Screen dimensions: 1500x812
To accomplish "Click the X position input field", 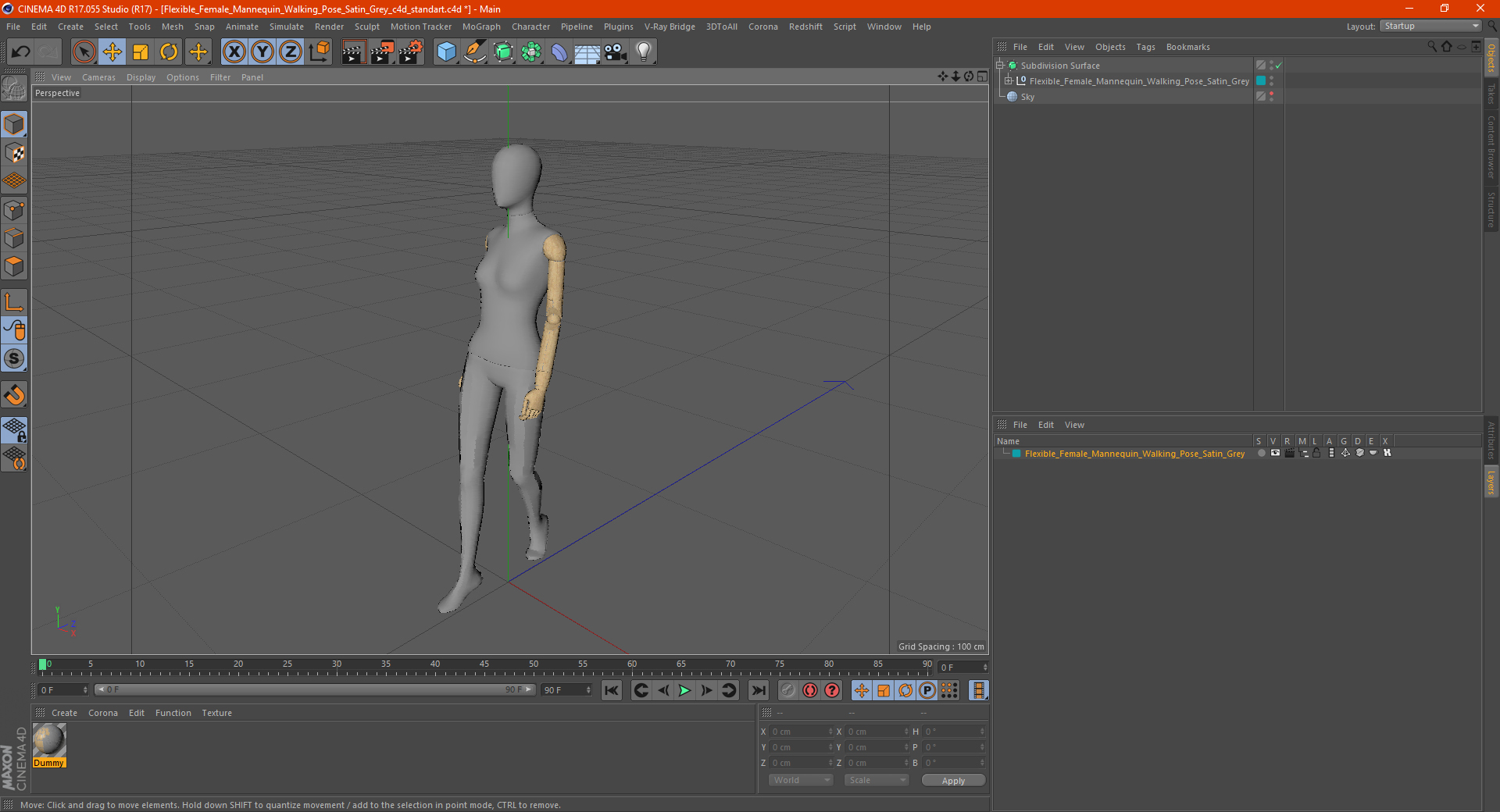I will click(800, 732).
